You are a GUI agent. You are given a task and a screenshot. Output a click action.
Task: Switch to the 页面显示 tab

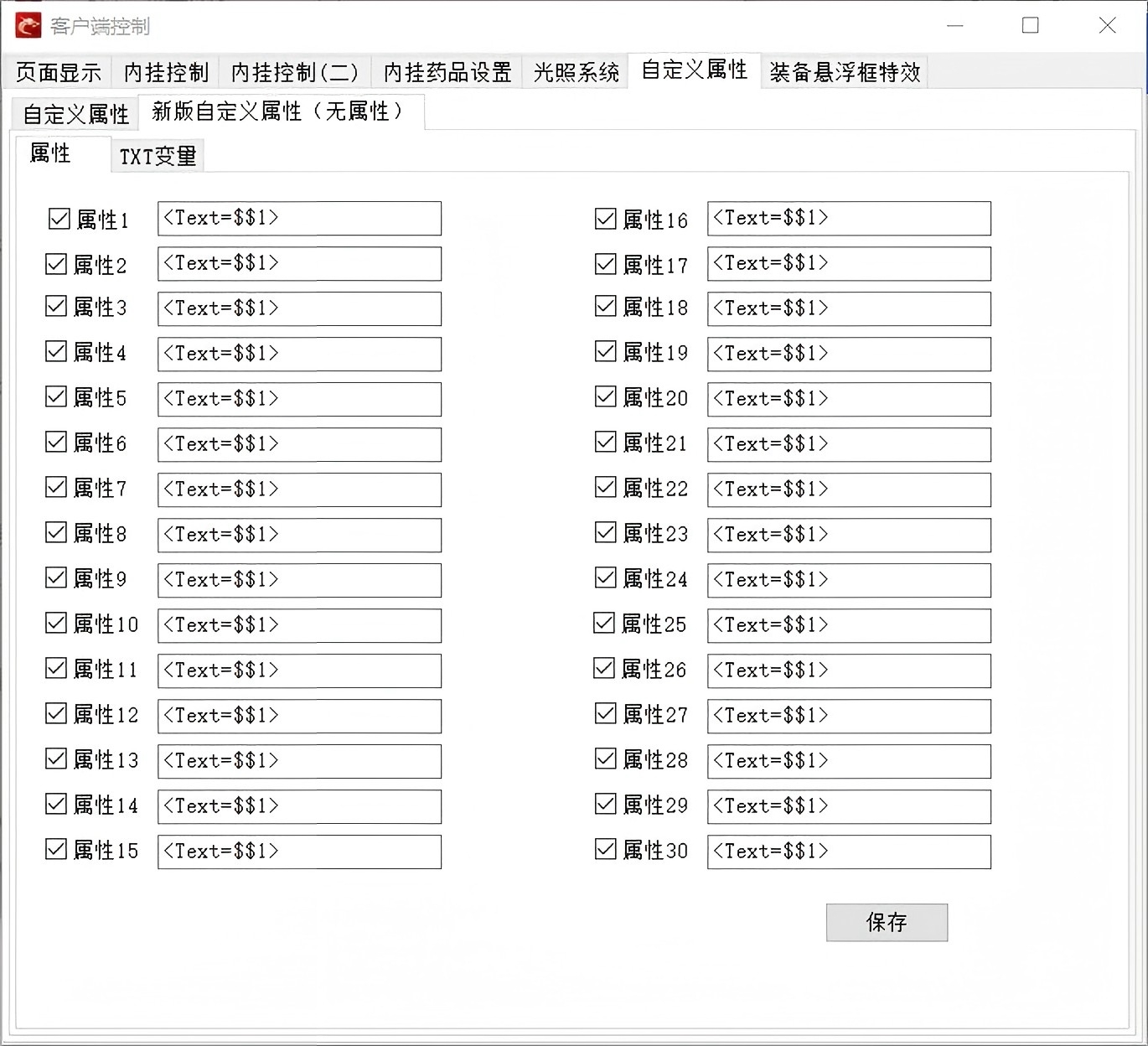56,72
